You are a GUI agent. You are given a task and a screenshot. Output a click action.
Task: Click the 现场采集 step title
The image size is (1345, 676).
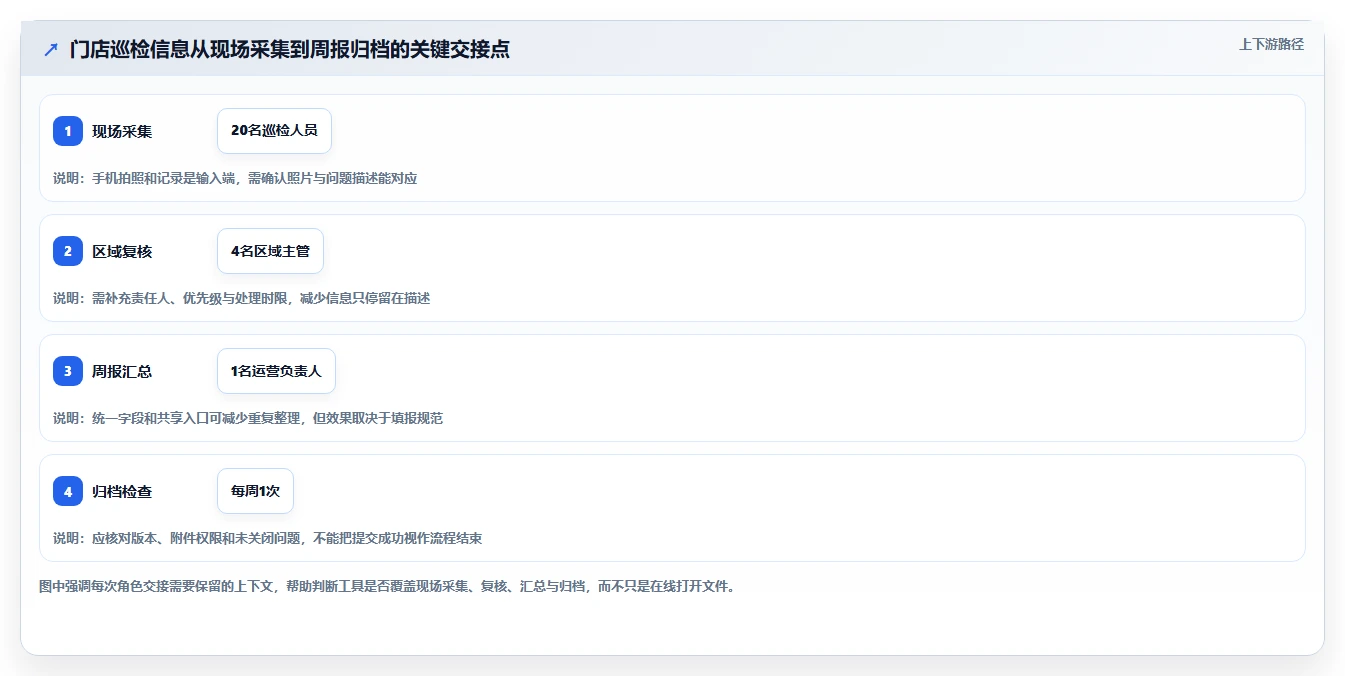point(122,131)
